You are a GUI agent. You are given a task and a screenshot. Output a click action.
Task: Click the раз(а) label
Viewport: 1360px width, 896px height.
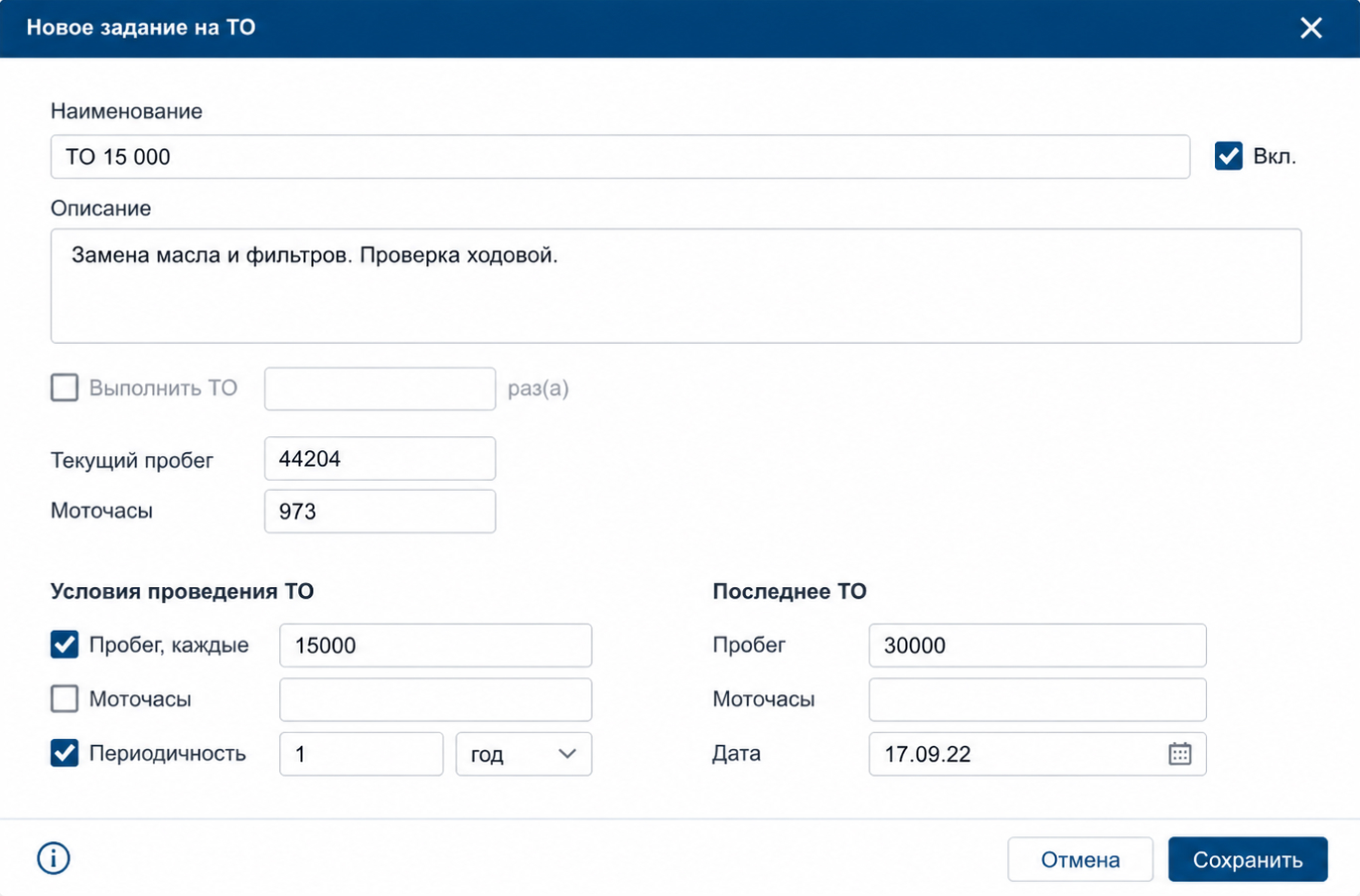point(538,388)
